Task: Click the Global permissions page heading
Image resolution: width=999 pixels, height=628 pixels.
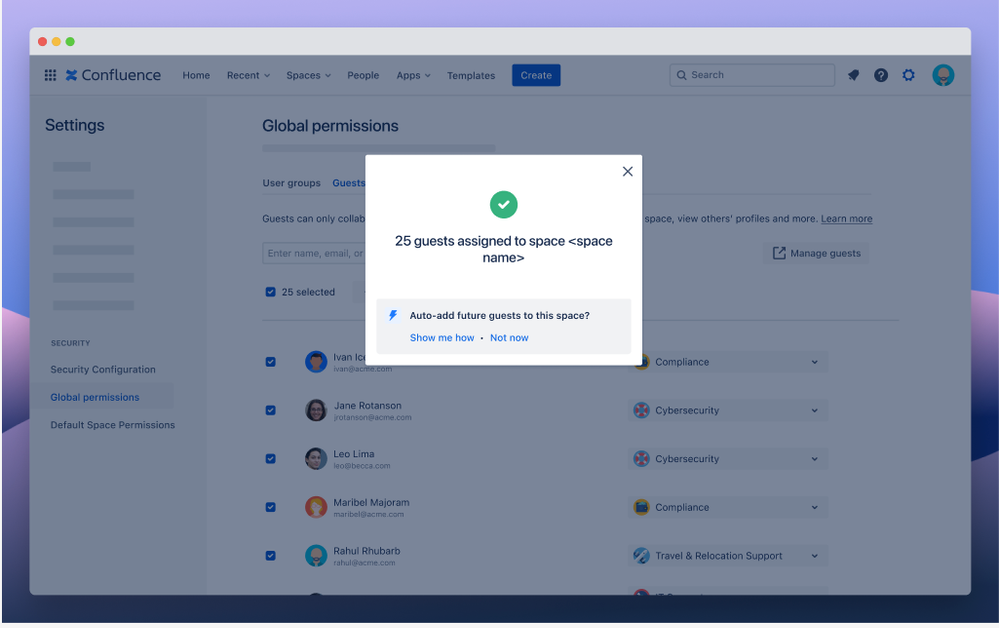Action: 330,126
